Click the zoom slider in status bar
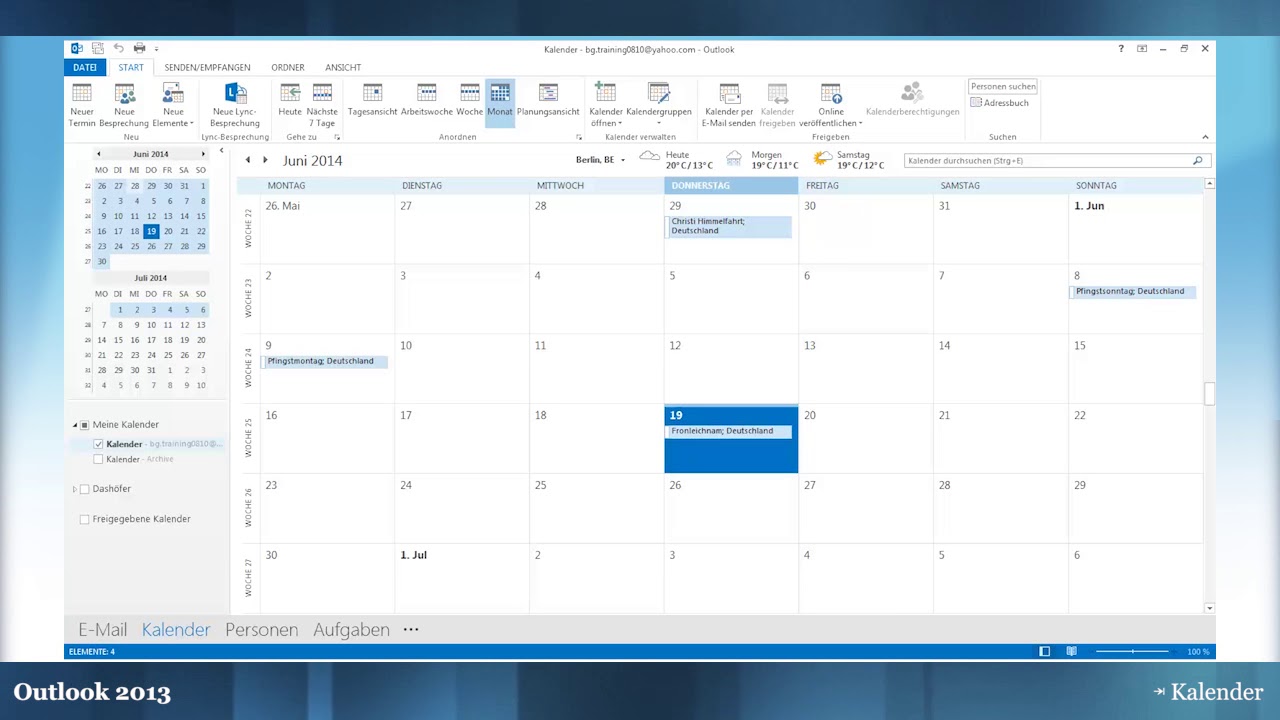The width and height of the screenshot is (1280, 720). click(1132, 651)
